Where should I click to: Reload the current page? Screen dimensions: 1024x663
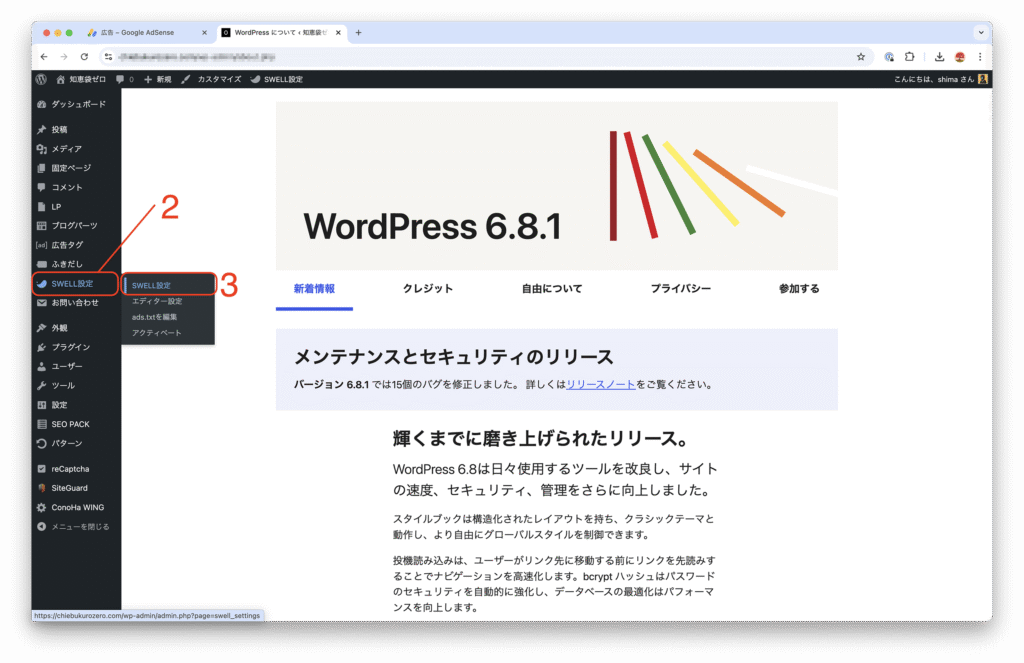[x=84, y=57]
